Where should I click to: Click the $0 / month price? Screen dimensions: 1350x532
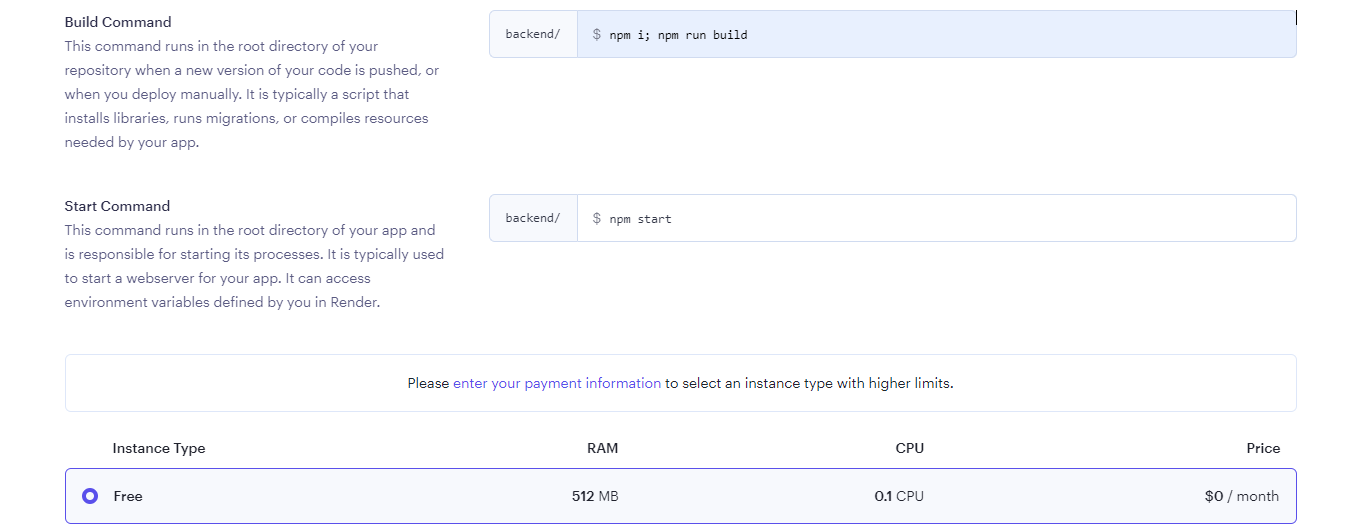pos(1242,496)
